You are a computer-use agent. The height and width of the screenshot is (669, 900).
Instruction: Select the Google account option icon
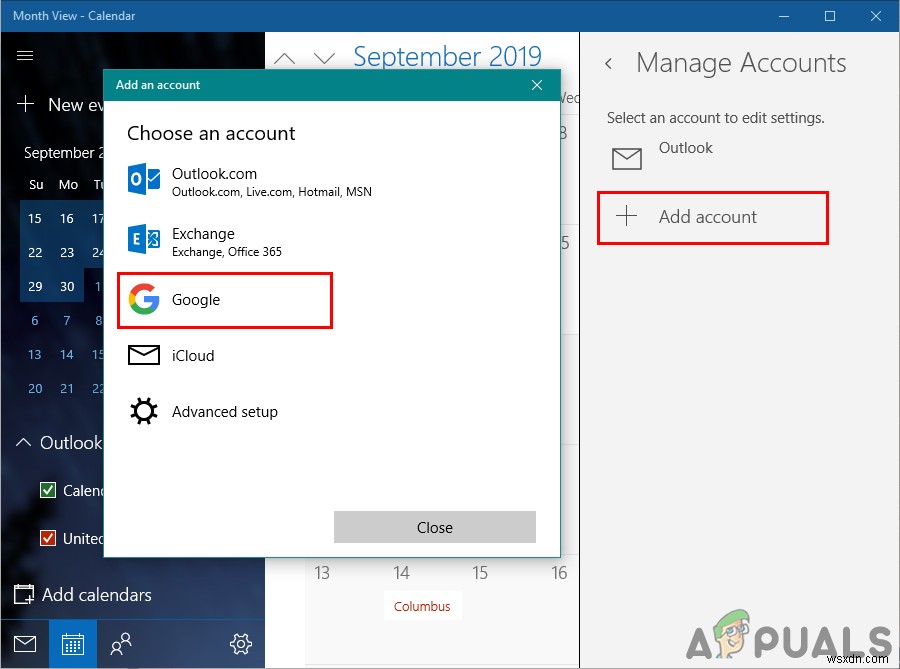144,300
